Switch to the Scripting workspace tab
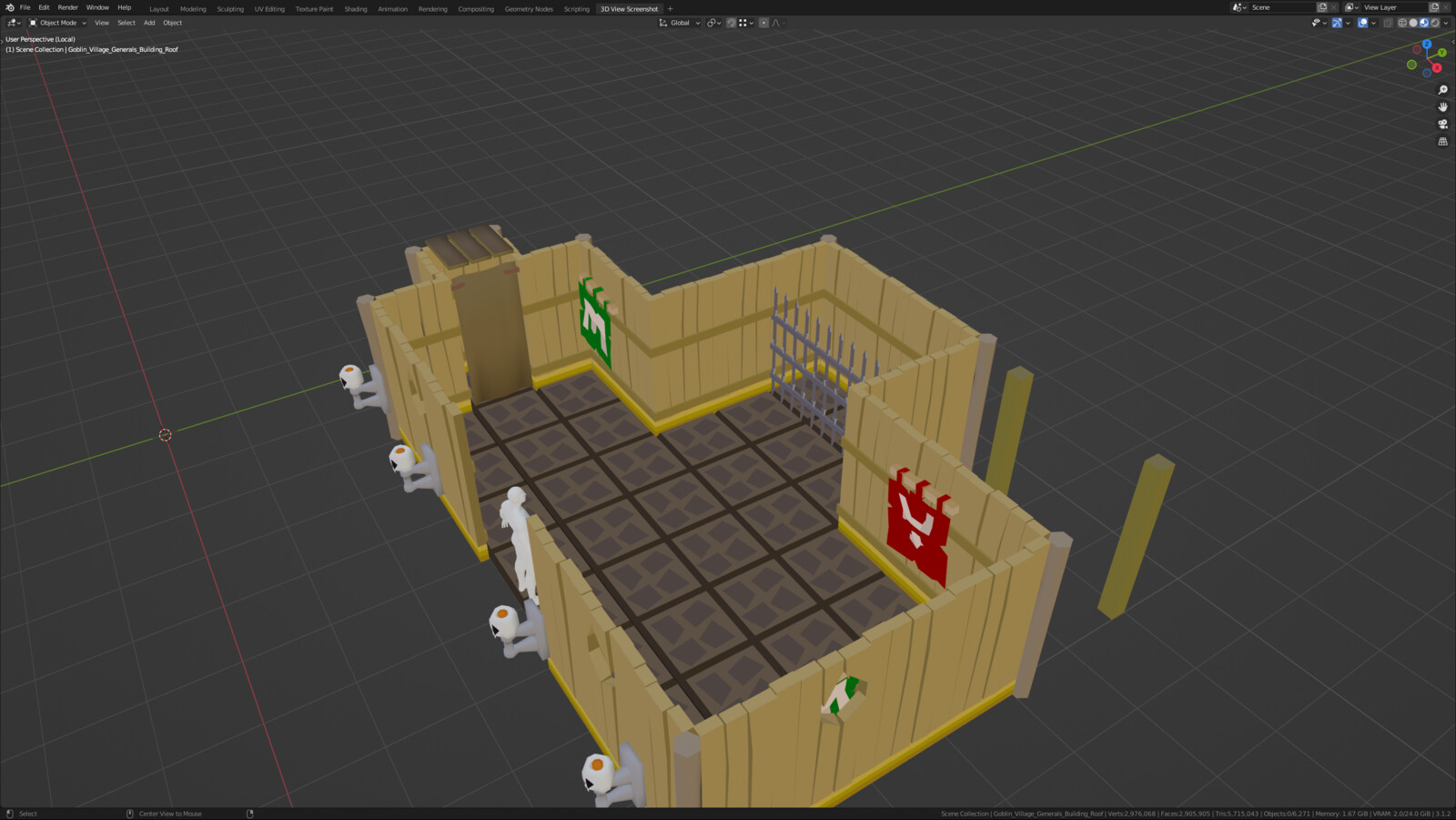 (x=577, y=9)
